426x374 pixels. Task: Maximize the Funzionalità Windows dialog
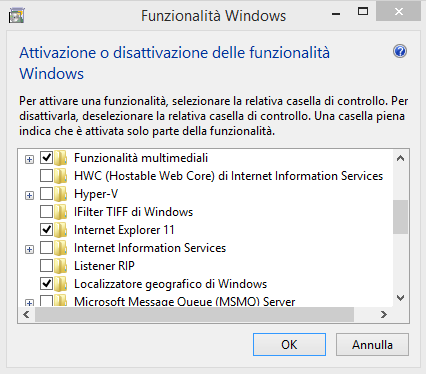[363, 12]
